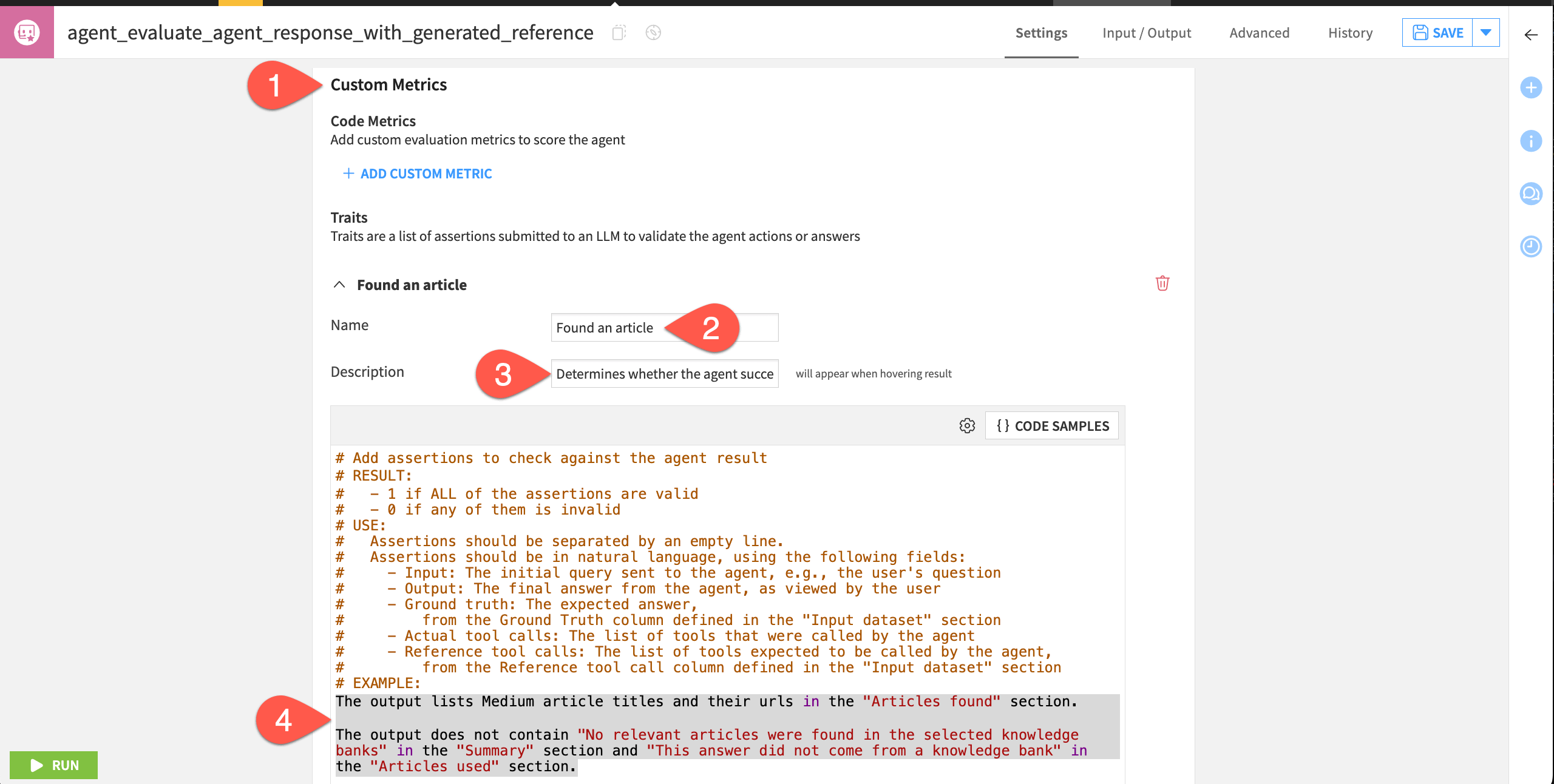Click the back arrow in right panel
Image resolution: width=1554 pixels, height=784 pixels.
tap(1531, 35)
